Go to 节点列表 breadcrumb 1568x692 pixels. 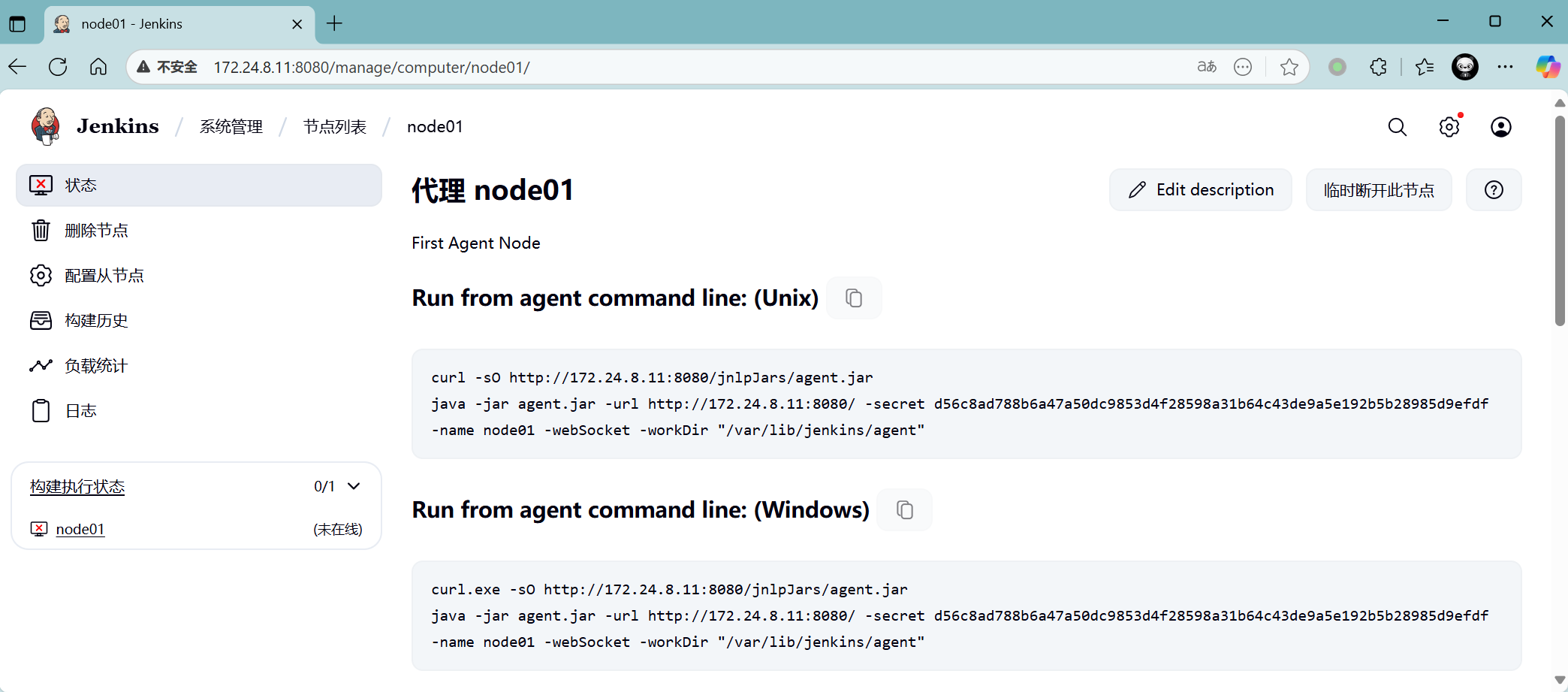[335, 127]
